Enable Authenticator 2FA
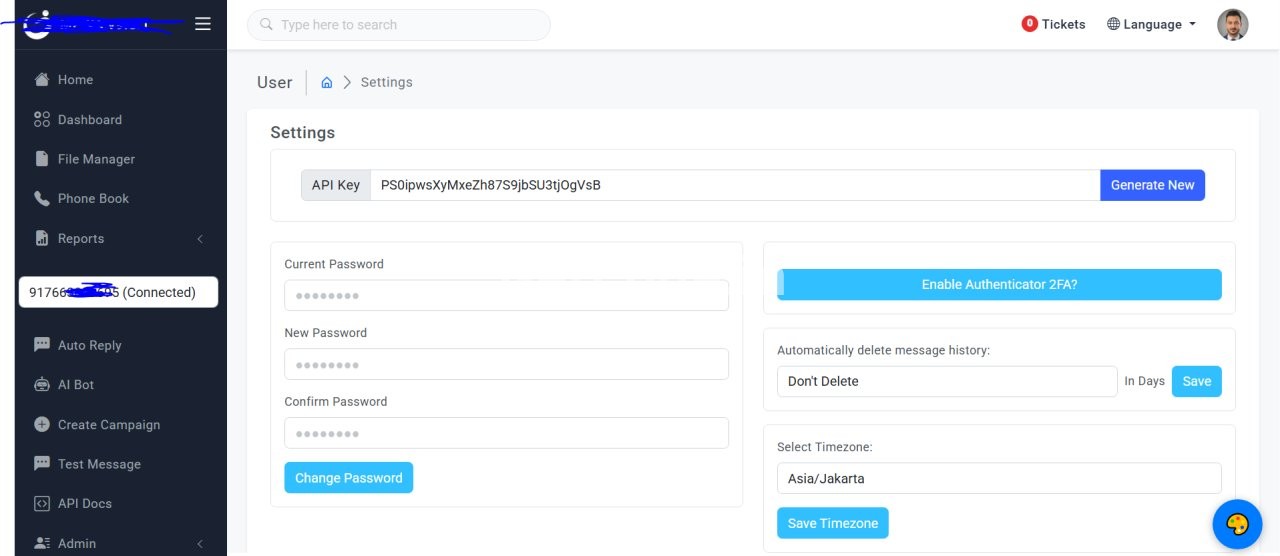The height and width of the screenshot is (556, 1280). tap(999, 284)
